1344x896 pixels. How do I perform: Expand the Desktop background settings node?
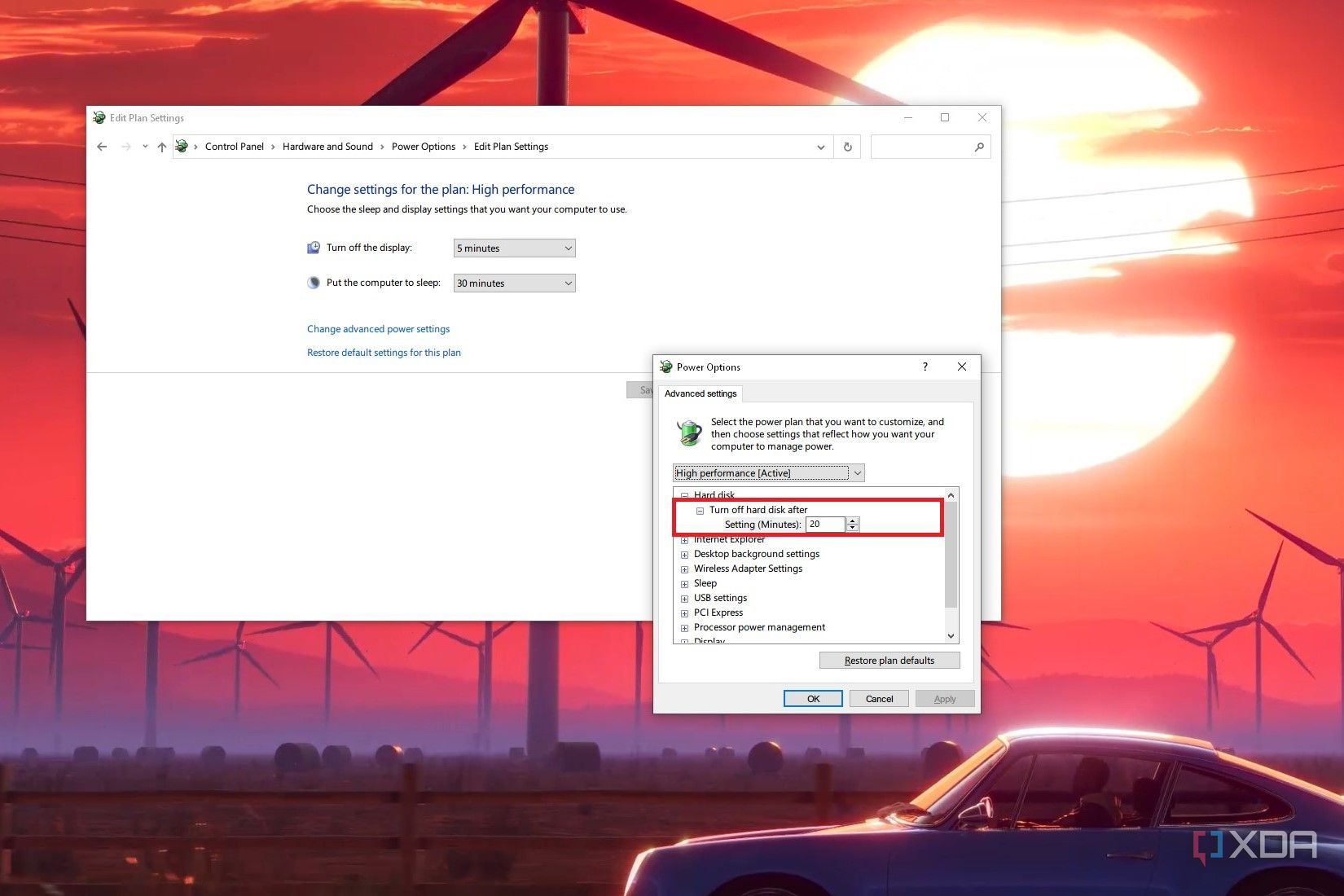(x=684, y=555)
